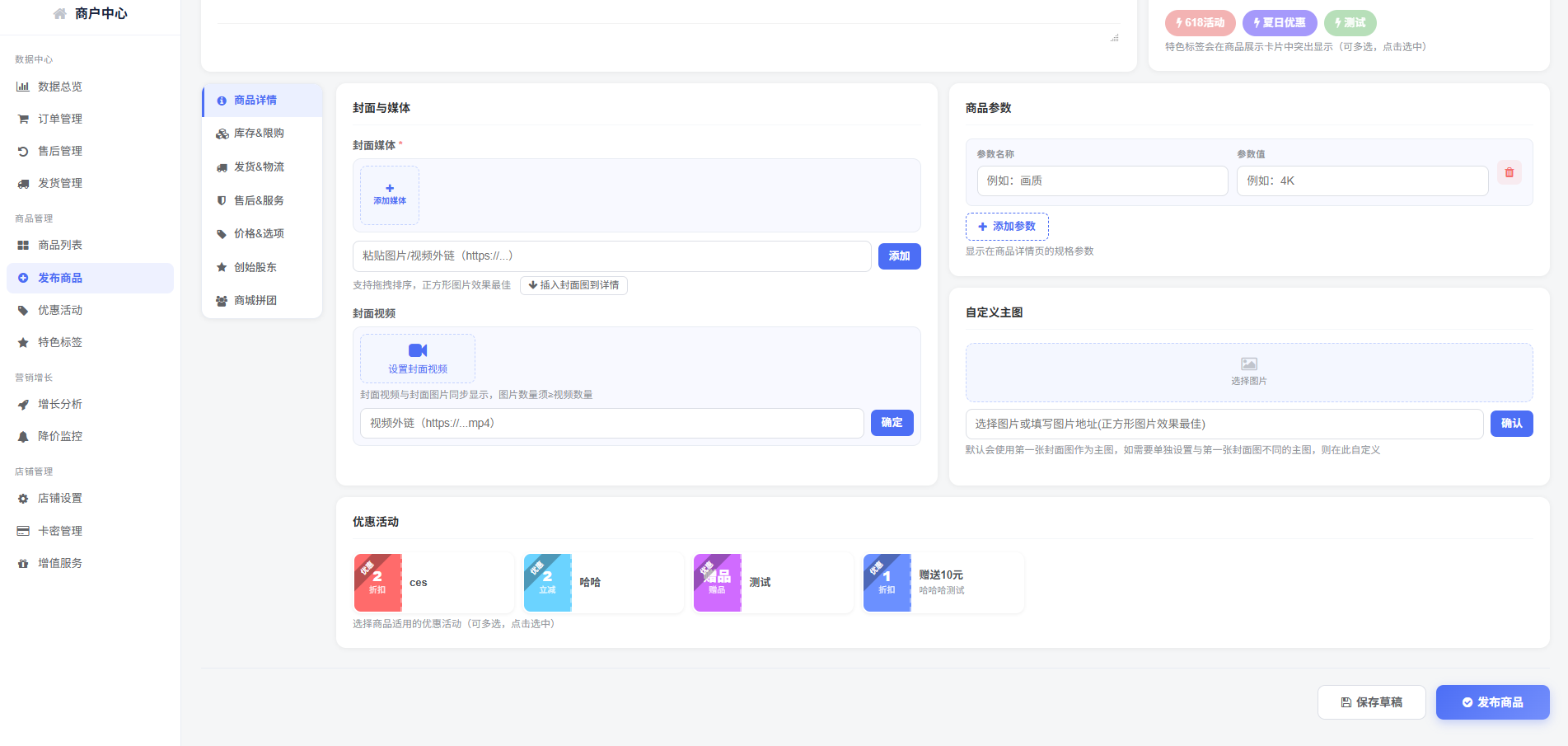1568x746 pixels.
Task: Click the 设置封面视频 camera tile
Action: pos(418,359)
